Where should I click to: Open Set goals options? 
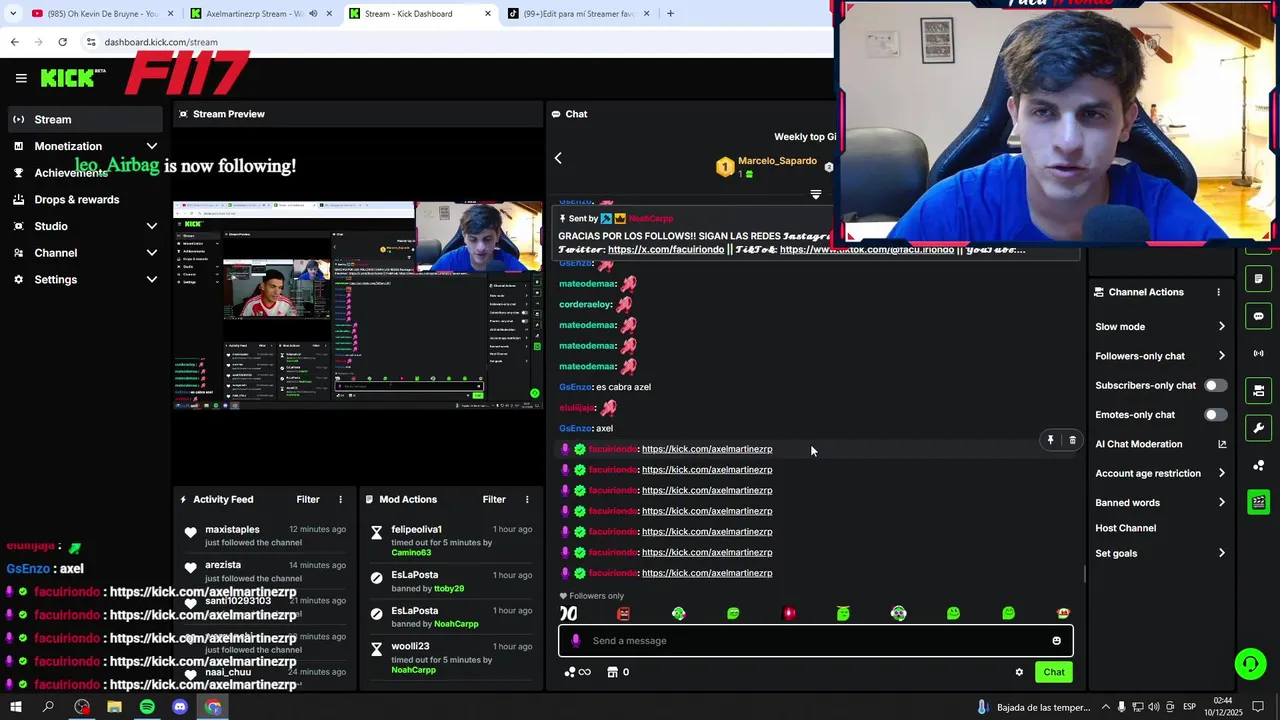click(1160, 553)
